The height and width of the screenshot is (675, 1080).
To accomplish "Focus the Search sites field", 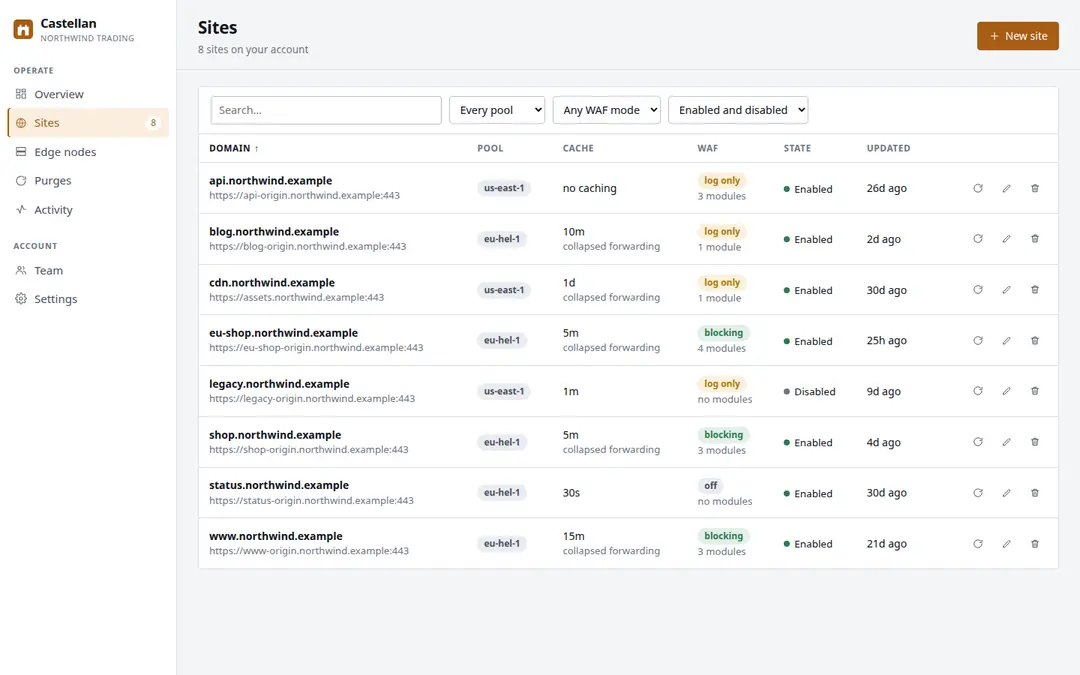I will (x=326, y=110).
